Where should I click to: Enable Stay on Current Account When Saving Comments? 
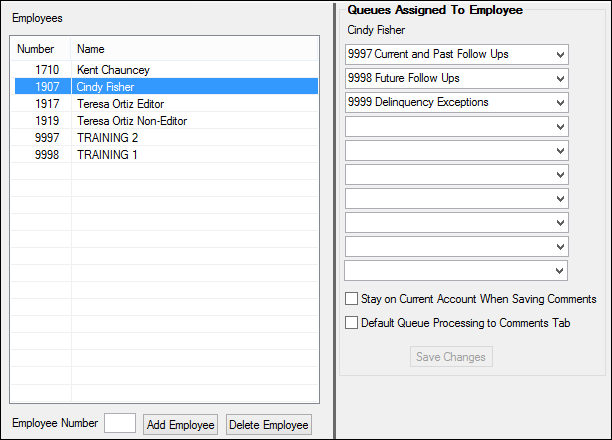pyautogui.click(x=351, y=299)
